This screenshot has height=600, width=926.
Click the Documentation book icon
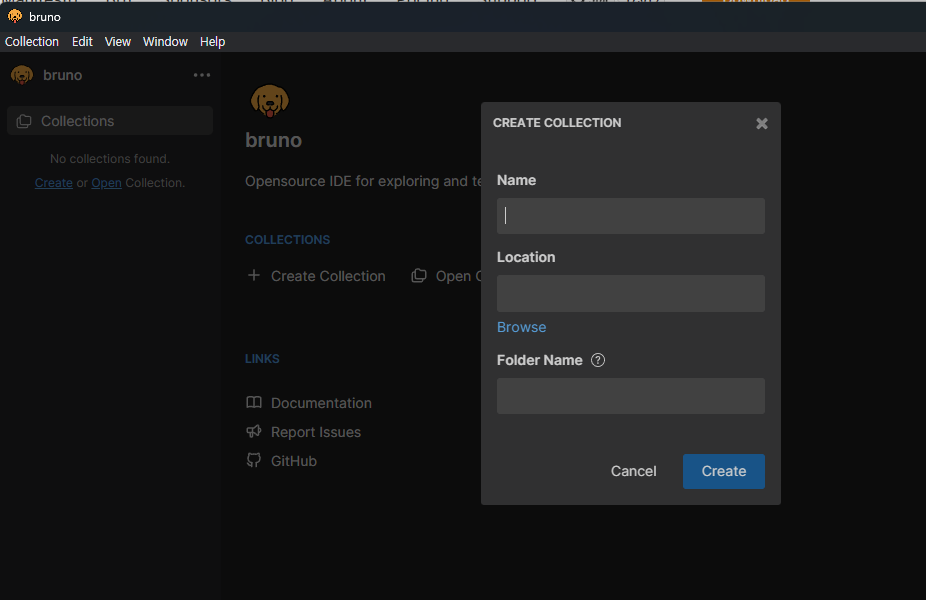[254, 402]
